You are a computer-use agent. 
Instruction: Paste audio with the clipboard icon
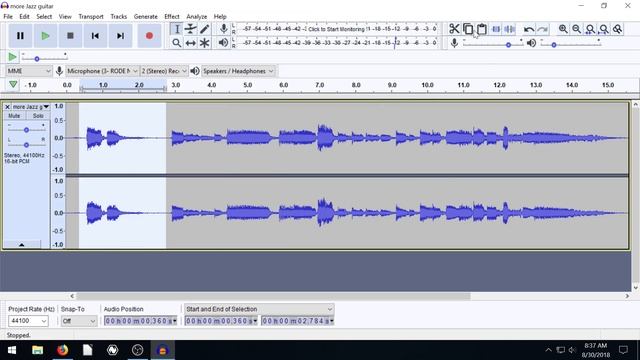(x=482, y=29)
